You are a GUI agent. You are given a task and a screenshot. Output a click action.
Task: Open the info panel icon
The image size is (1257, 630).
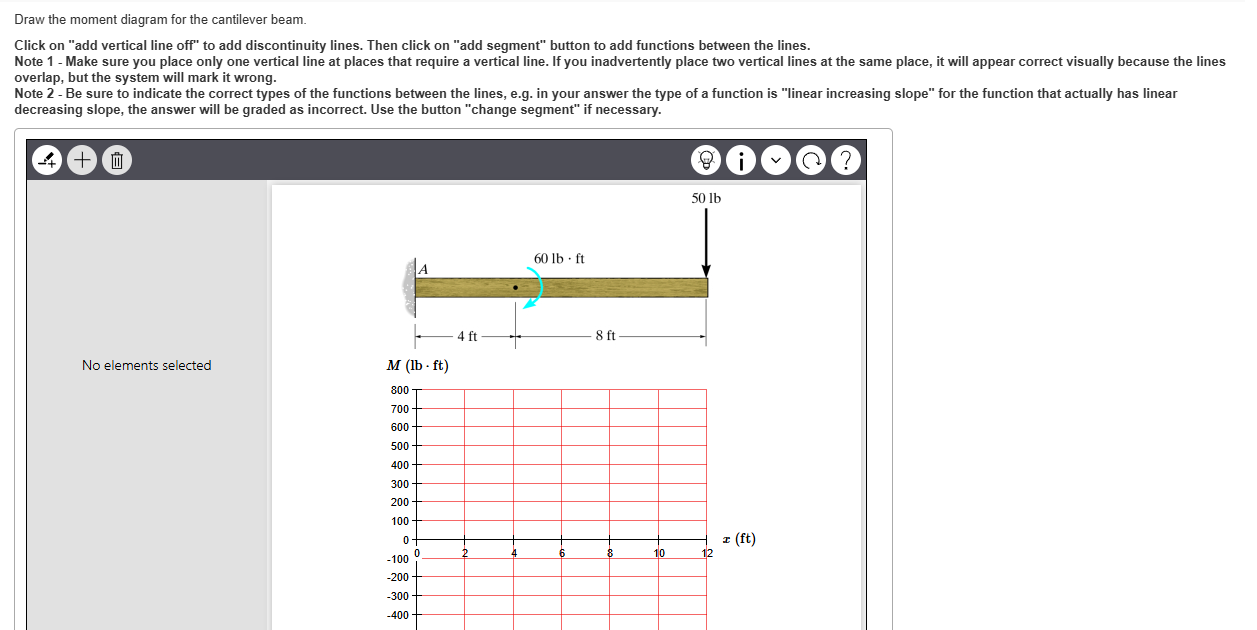(741, 159)
